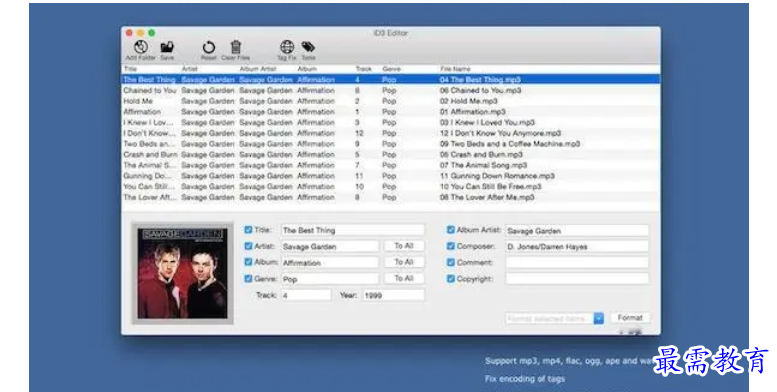Sort by the File Name column header
The width and height of the screenshot is (777, 392).
pos(455,69)
